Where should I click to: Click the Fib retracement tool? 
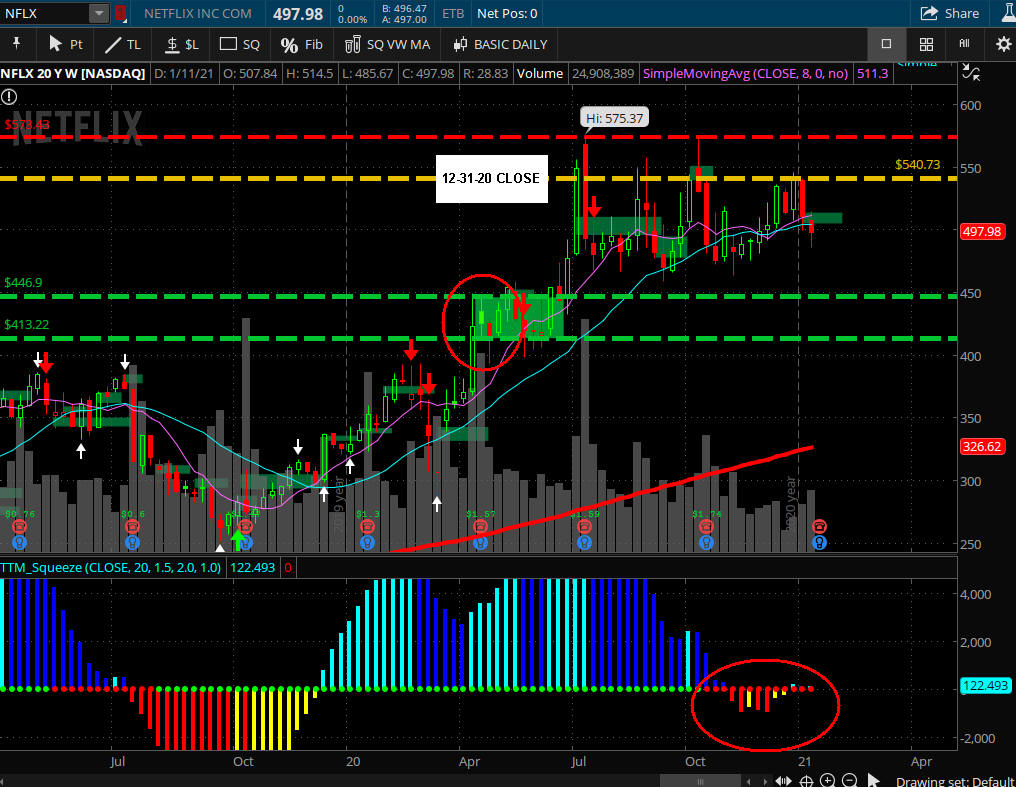[x=301, y=44]
